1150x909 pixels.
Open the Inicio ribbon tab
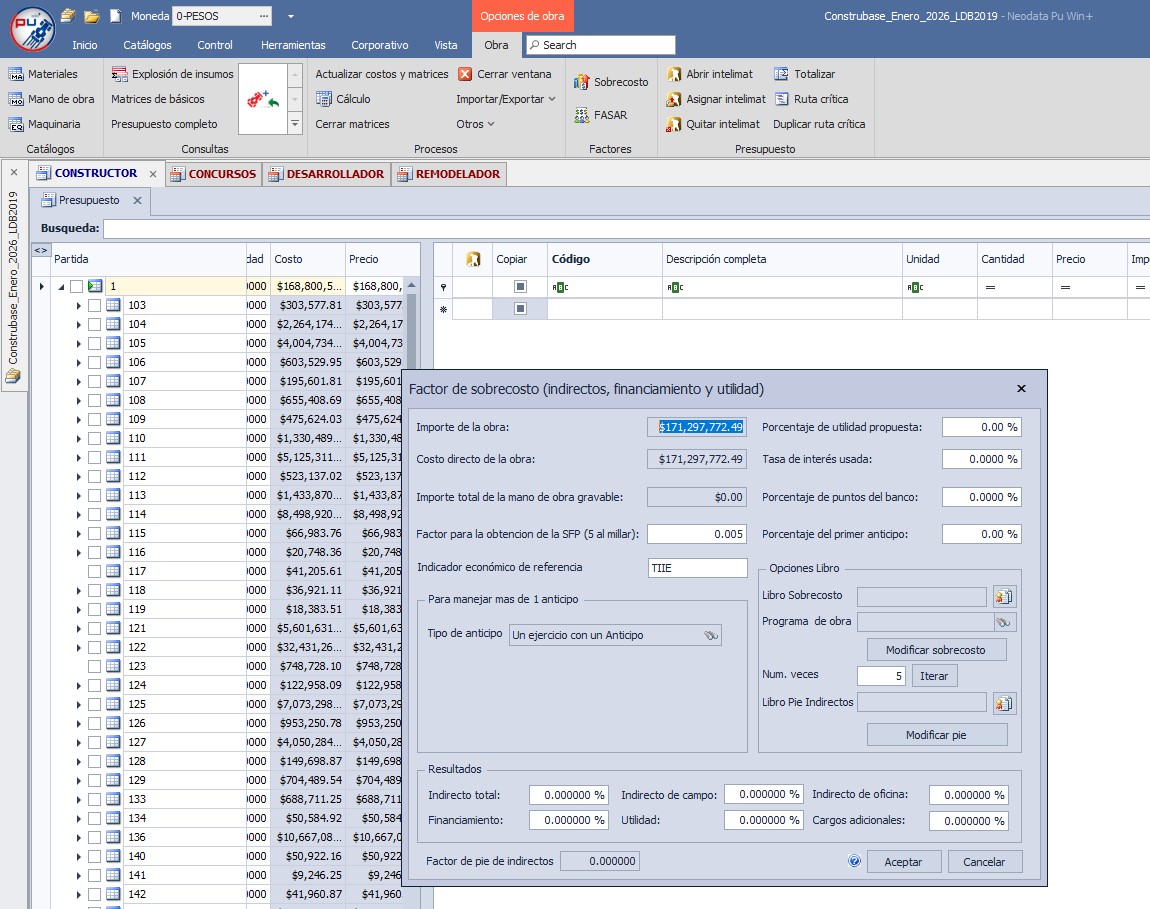click(84, 45)
